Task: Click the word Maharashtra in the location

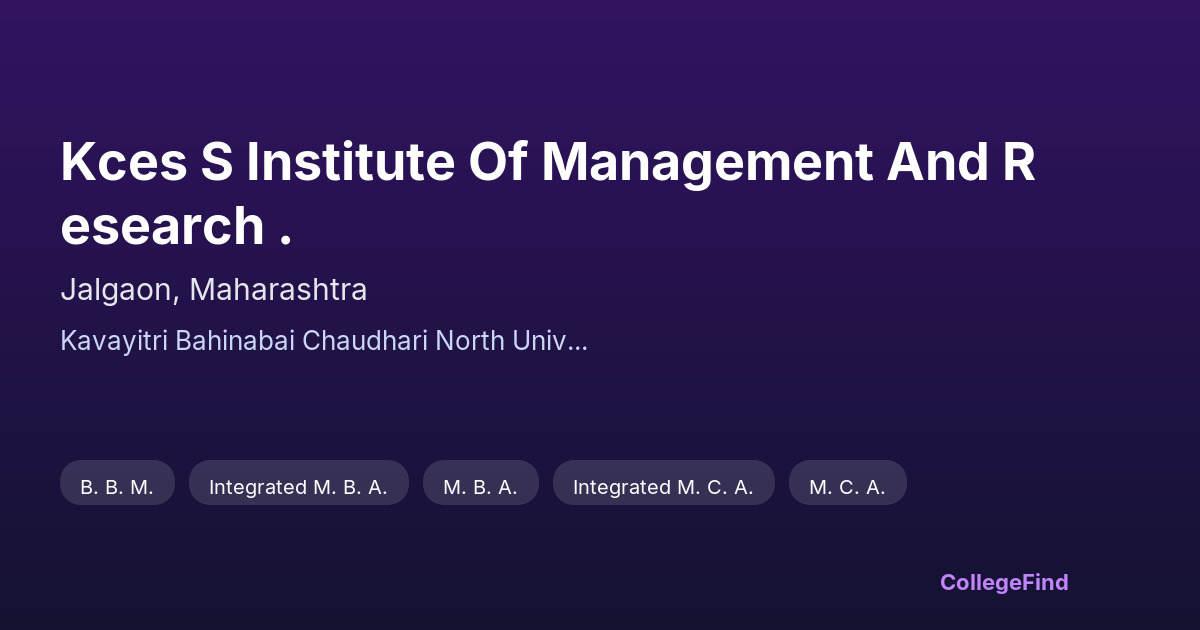Action: pos(278,290)
